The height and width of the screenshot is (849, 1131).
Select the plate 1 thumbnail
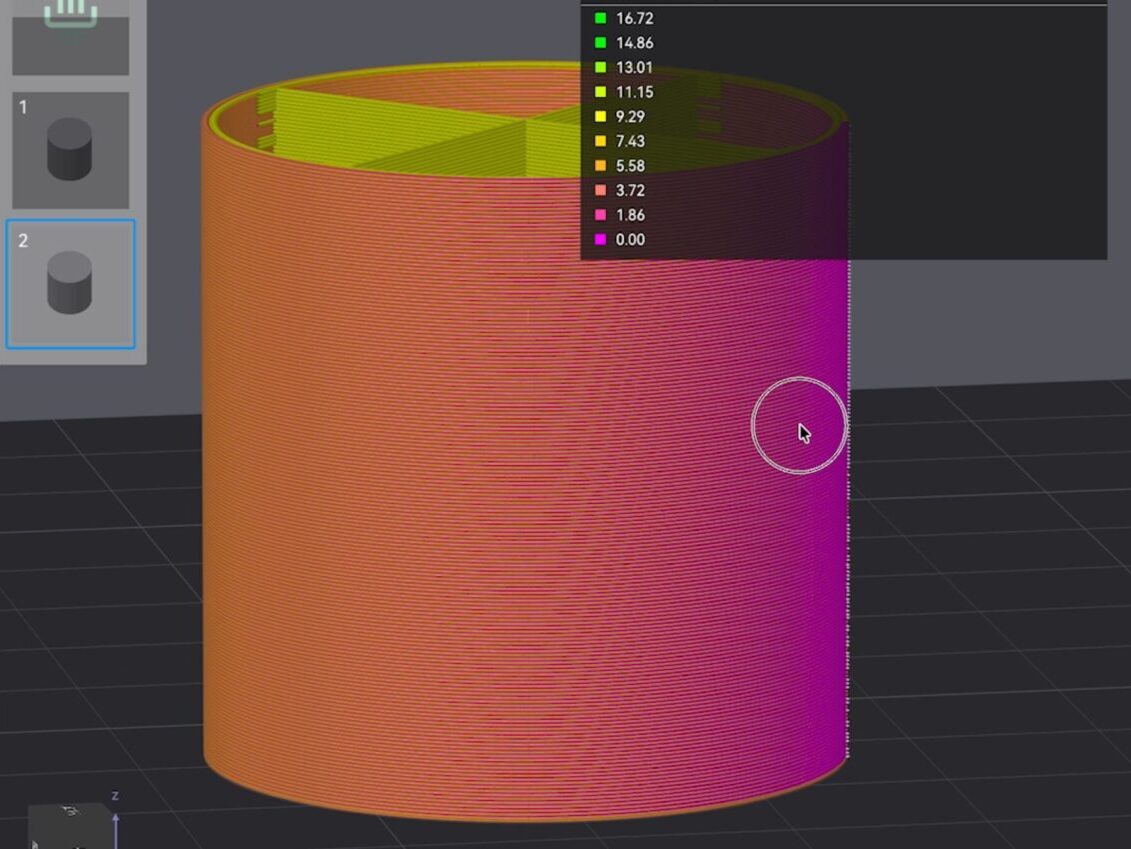(x=70, y=150)
